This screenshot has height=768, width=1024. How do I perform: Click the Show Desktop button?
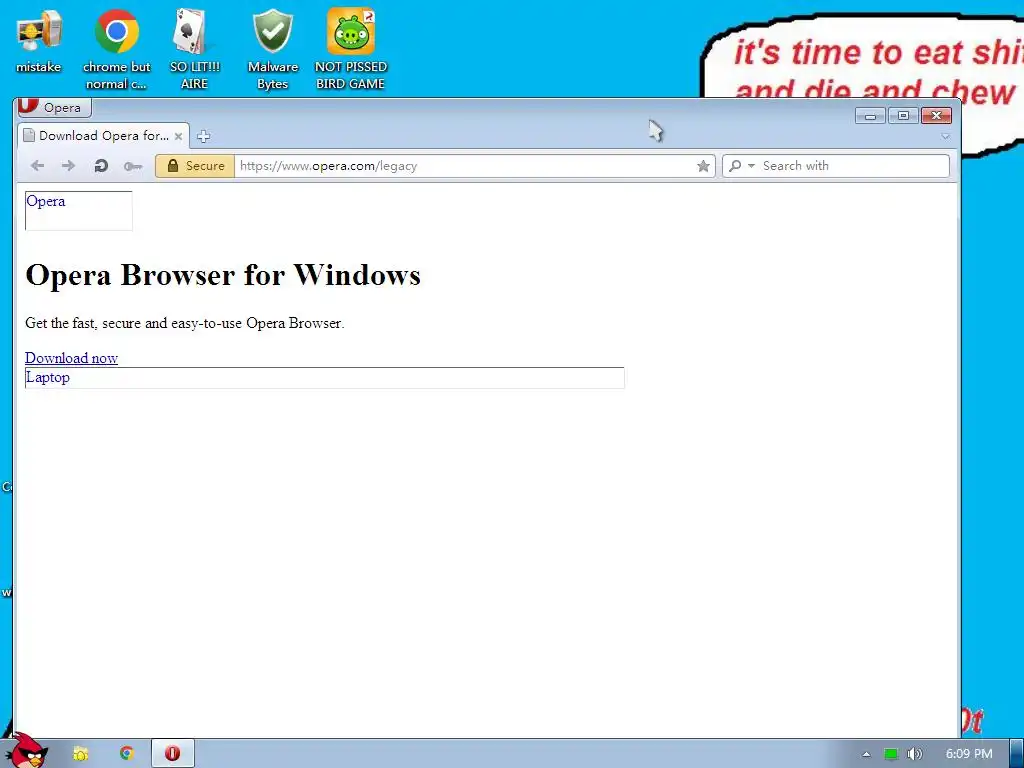pyautogui.click(x=1017, y=754)
